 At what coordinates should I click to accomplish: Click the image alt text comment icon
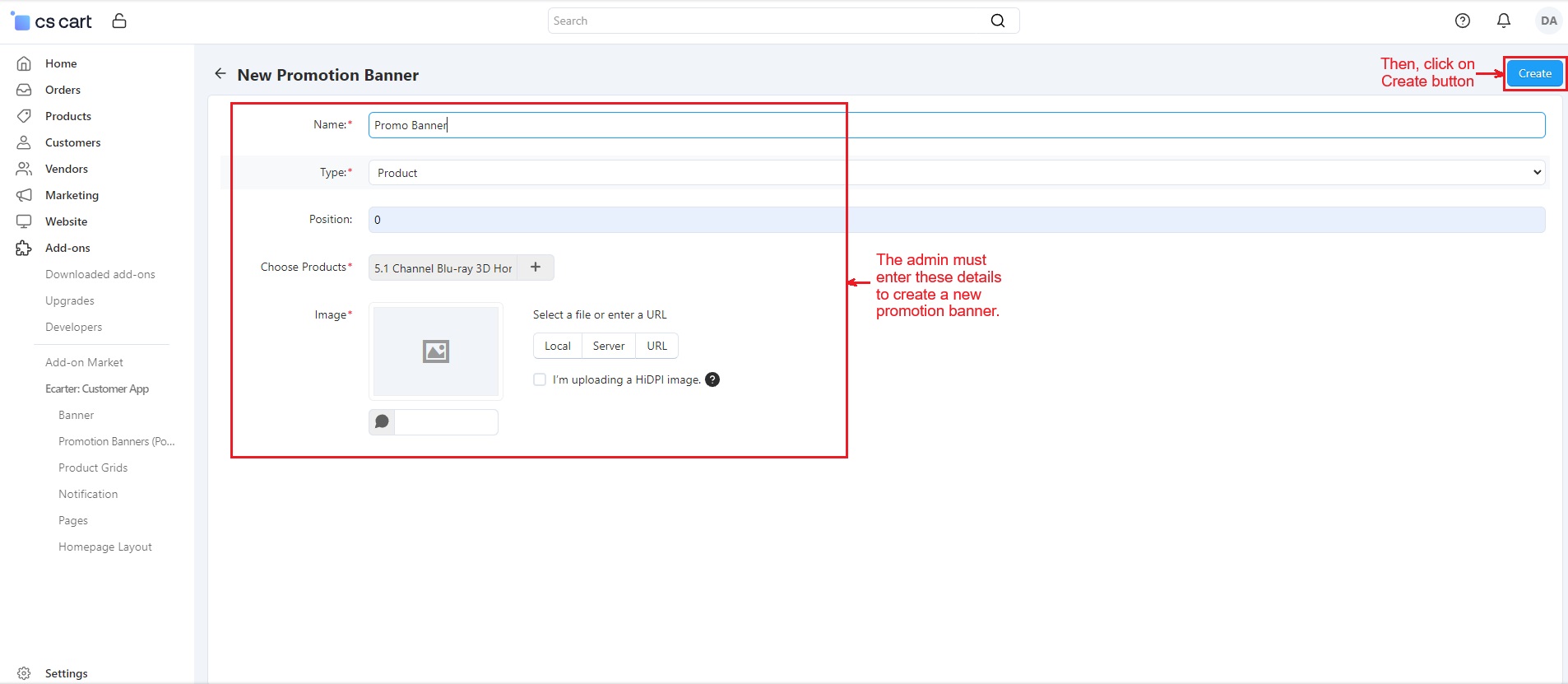pos(382,422)
